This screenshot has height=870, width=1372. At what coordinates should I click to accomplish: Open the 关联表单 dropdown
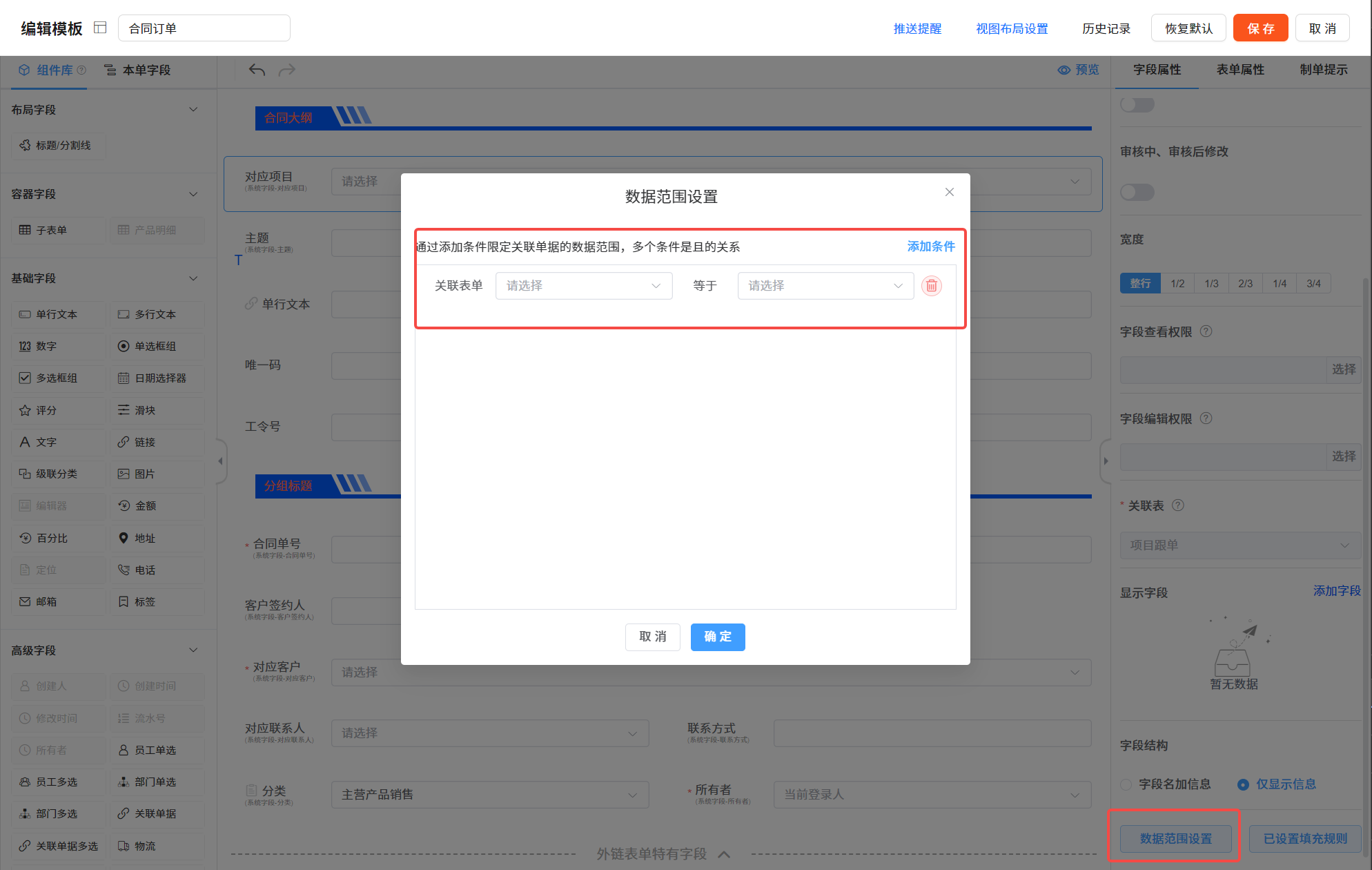click(583, 286)
